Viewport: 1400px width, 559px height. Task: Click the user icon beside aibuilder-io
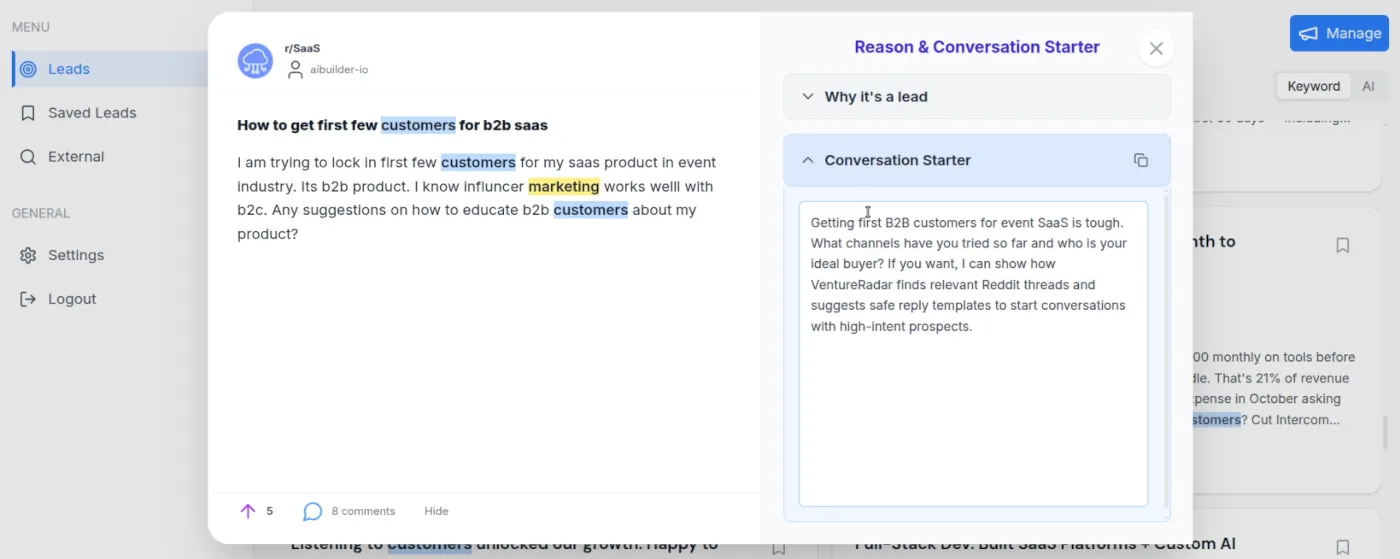tap(295, 70)
